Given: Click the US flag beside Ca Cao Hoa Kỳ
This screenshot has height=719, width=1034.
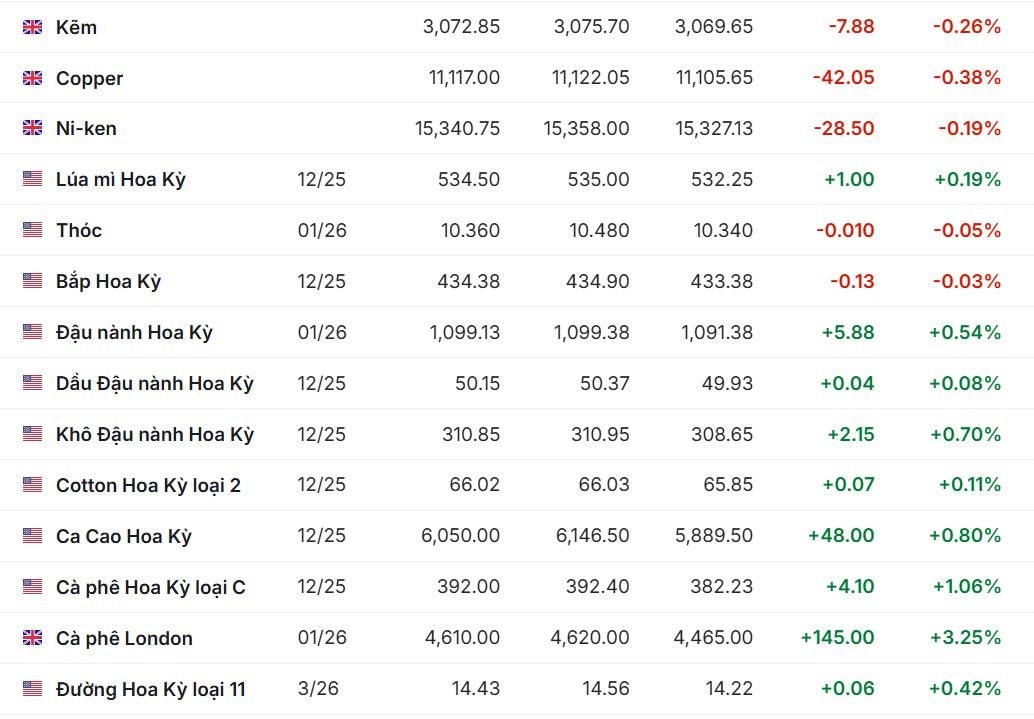Looking at the screenshot, I should point(33,536).
